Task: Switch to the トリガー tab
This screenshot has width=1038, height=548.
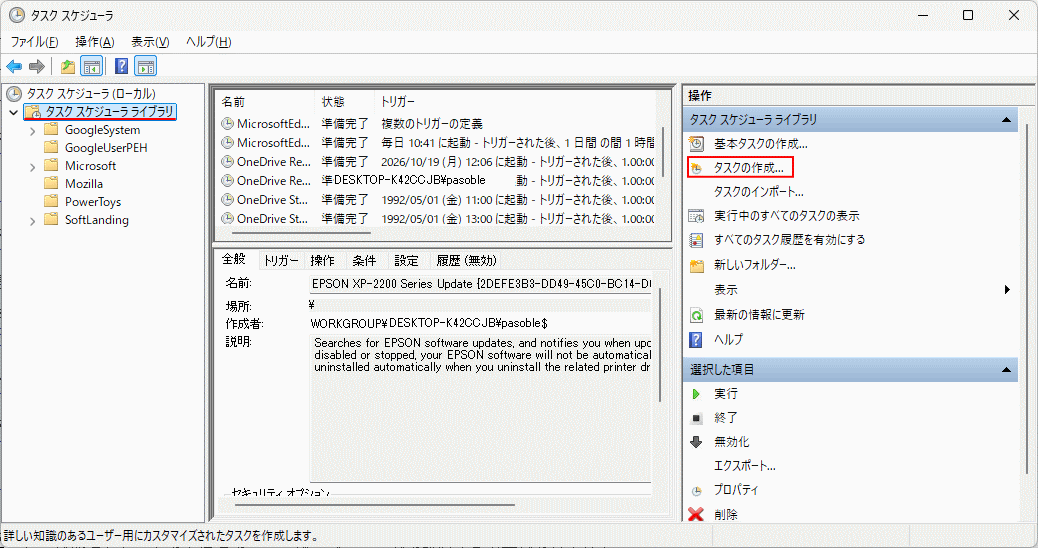Action: coord(281,261)
